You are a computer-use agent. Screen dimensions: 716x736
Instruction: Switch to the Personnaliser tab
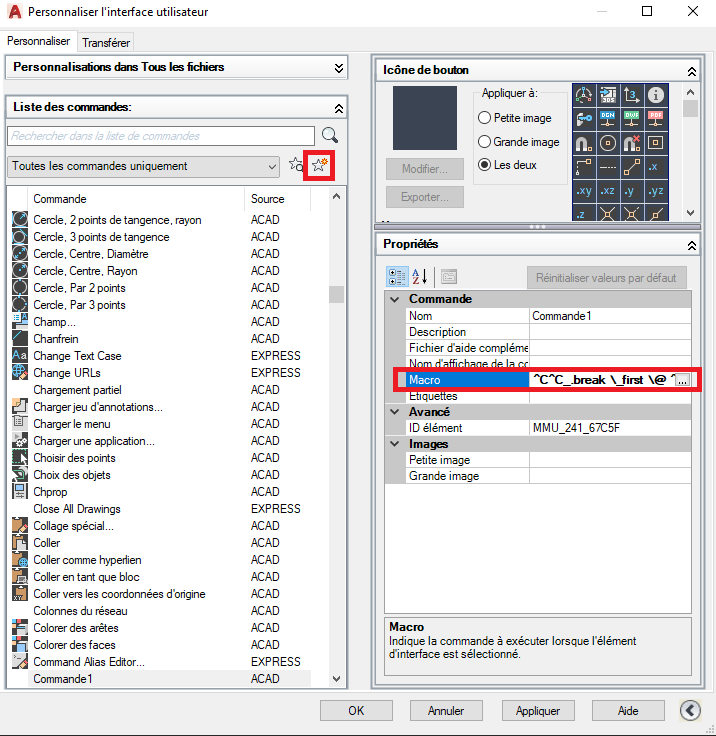coord(38,41)
